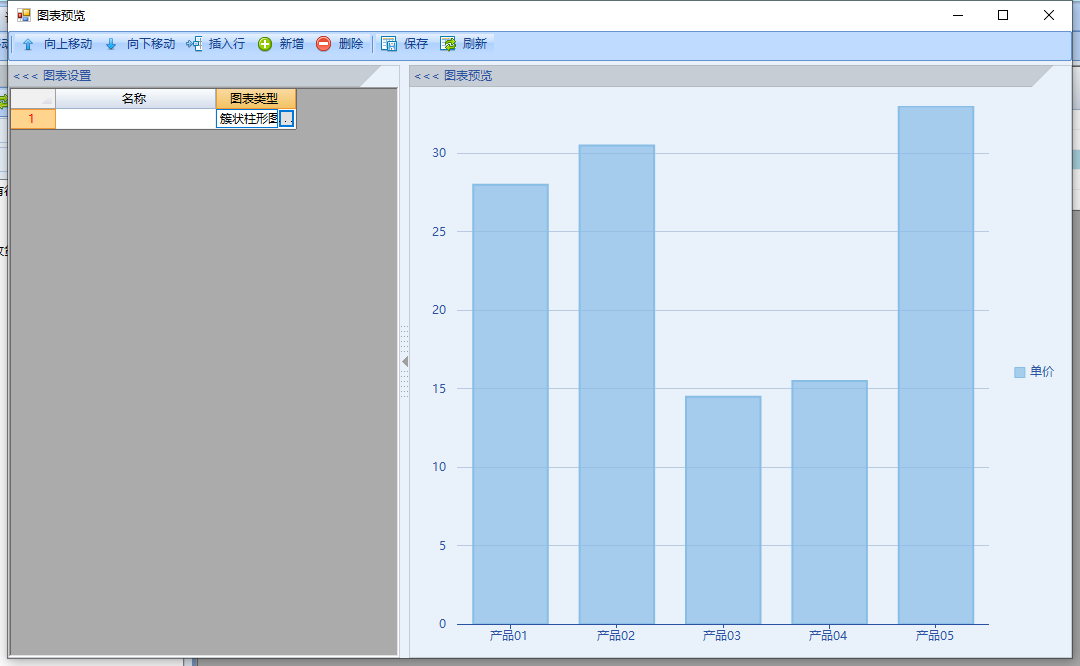Click the 产品04 bar in the chart
This screenshot has width=1080, height=666.
(829, 502)
